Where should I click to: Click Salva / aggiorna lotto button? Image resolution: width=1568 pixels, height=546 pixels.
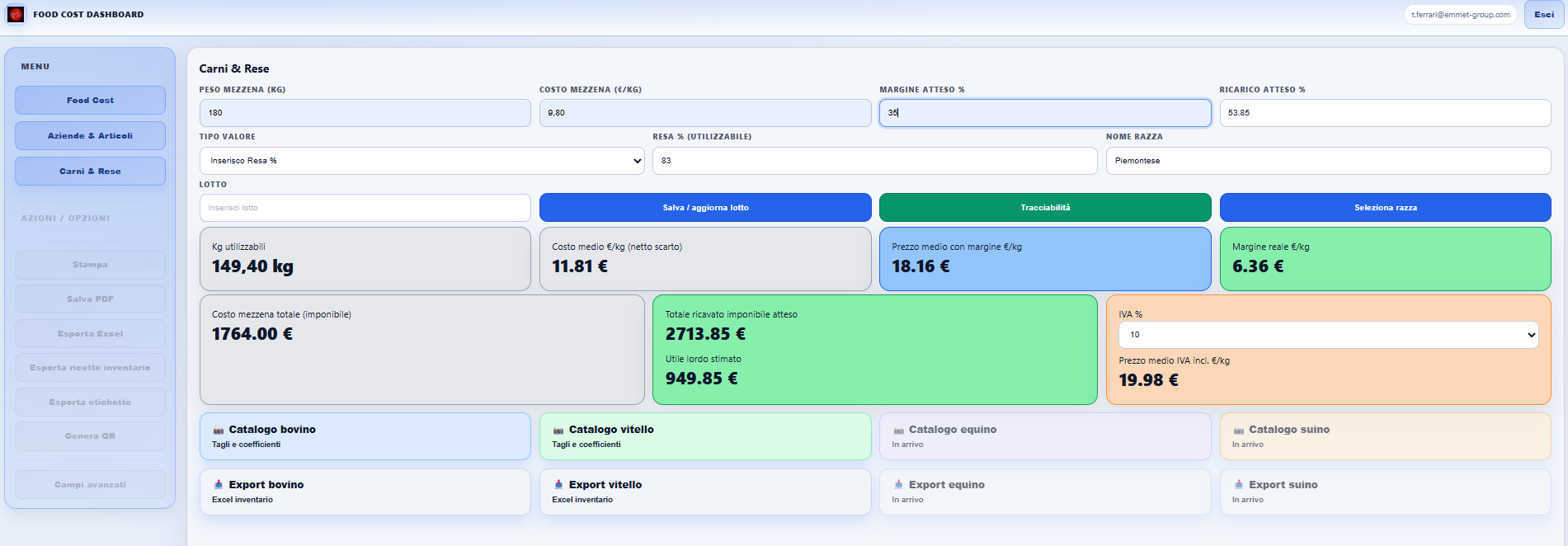[705, 208]
